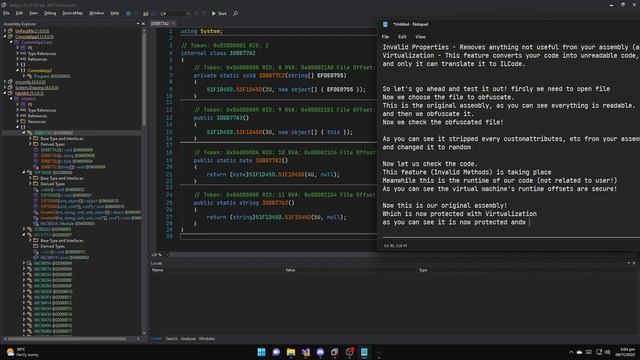Switch to the Modules bottom tab
The height and width of the screenshot is (360, 640).
[207, 339]
